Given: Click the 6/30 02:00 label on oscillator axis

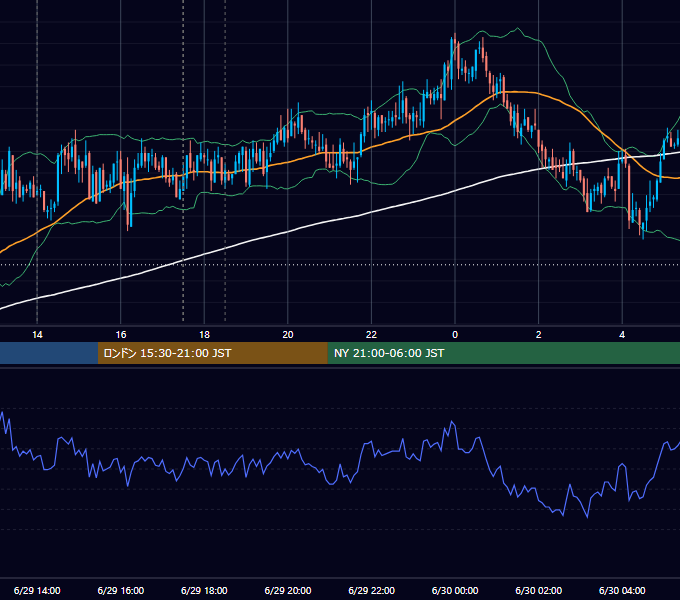Looking at the screenshot, I should tap(539, 590).
